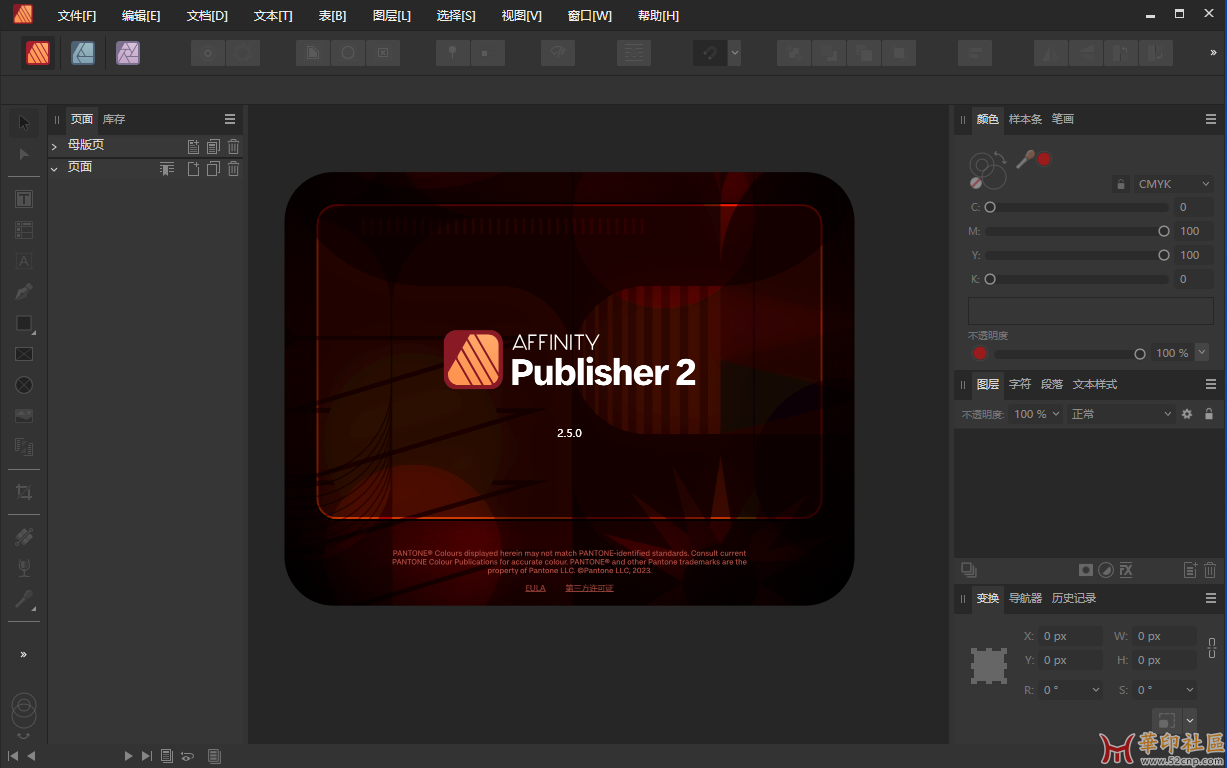1227x768 pixels.
Task: Select the Picture Frame Ellipse tool
Action: pyautogui.click(x=24, y=385)
